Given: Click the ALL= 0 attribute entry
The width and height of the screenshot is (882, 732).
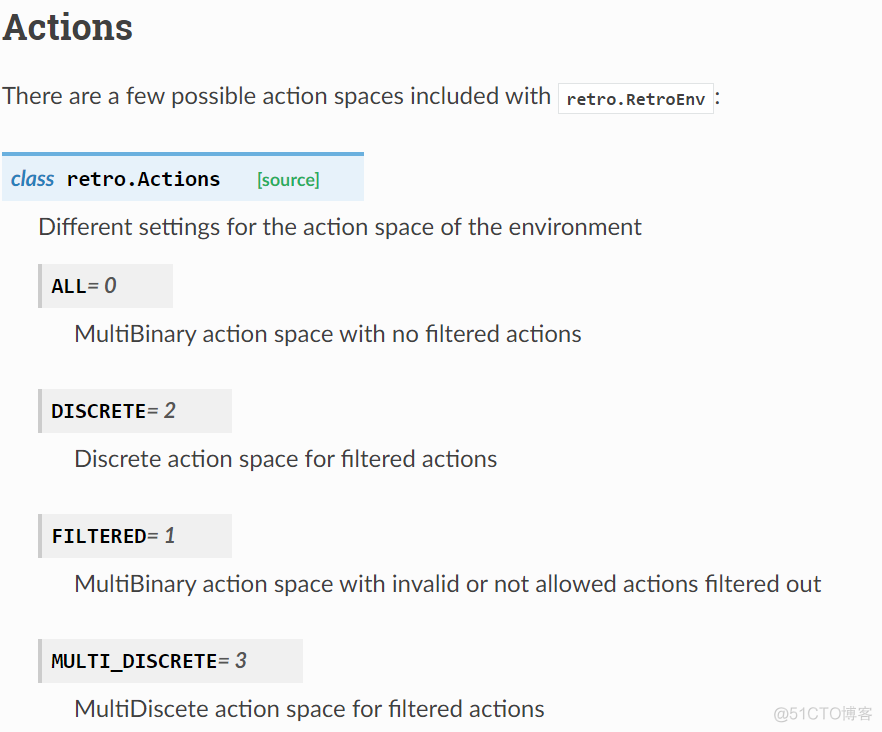Looking at the screenshot, I should pyautogui.click(x=106, y=286).
